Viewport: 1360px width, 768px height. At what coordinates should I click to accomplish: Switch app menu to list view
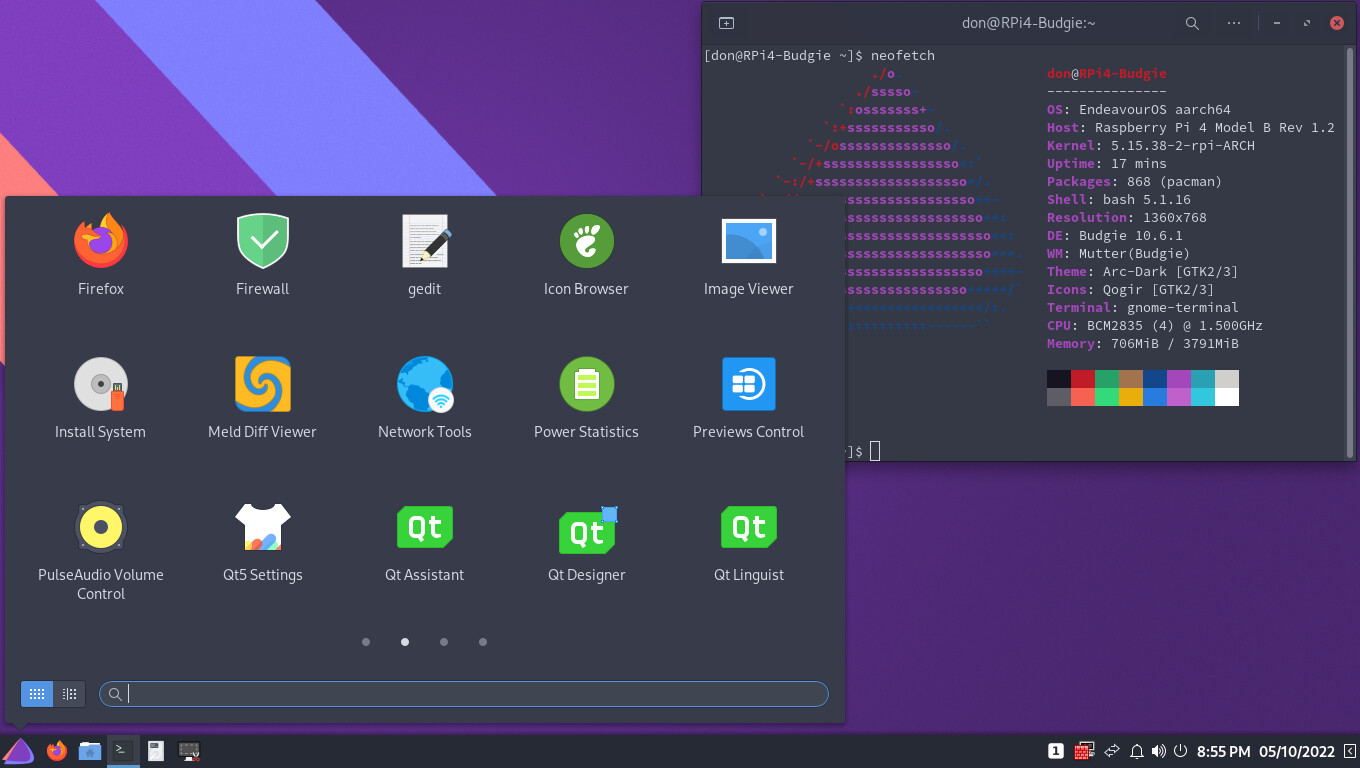[x=70, y=694]
